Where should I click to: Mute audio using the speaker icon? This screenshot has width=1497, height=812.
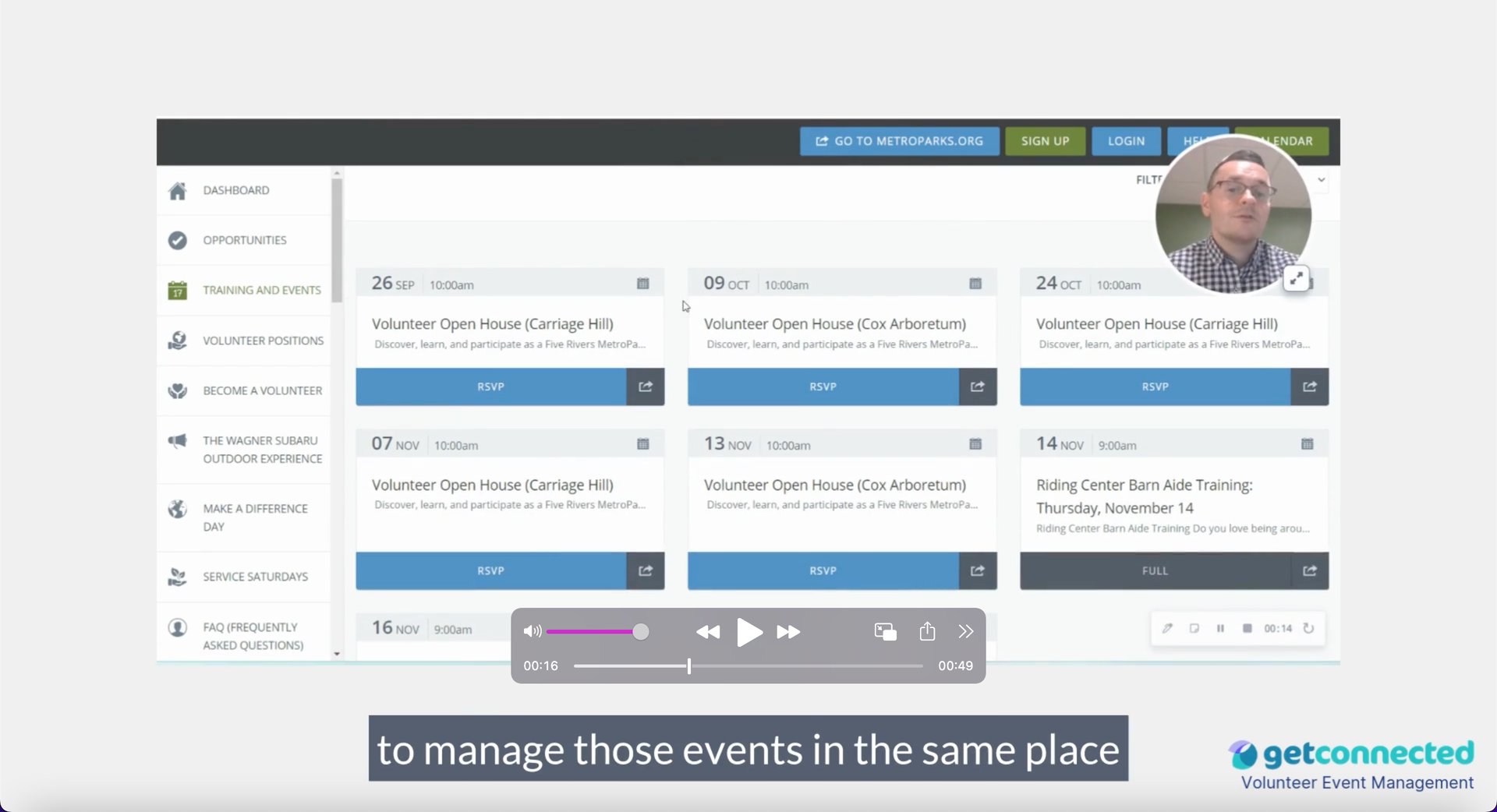[x=532, y=631]
